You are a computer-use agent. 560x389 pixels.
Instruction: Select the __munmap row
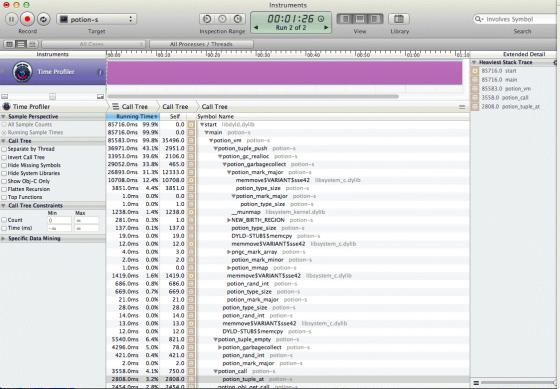tap(288, 212)
